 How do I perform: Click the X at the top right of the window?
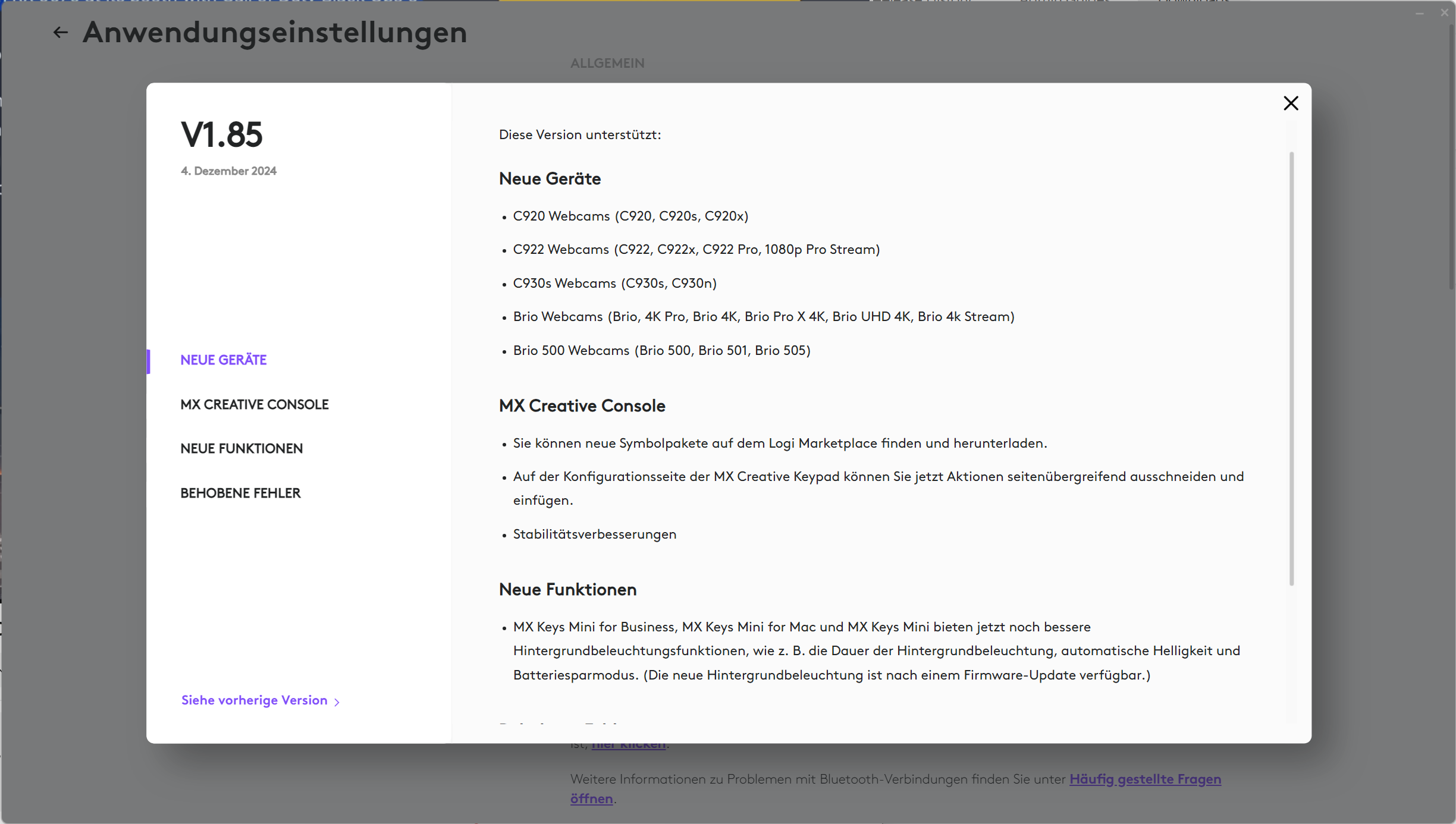pyautogui.click(x=1445, y=12)
